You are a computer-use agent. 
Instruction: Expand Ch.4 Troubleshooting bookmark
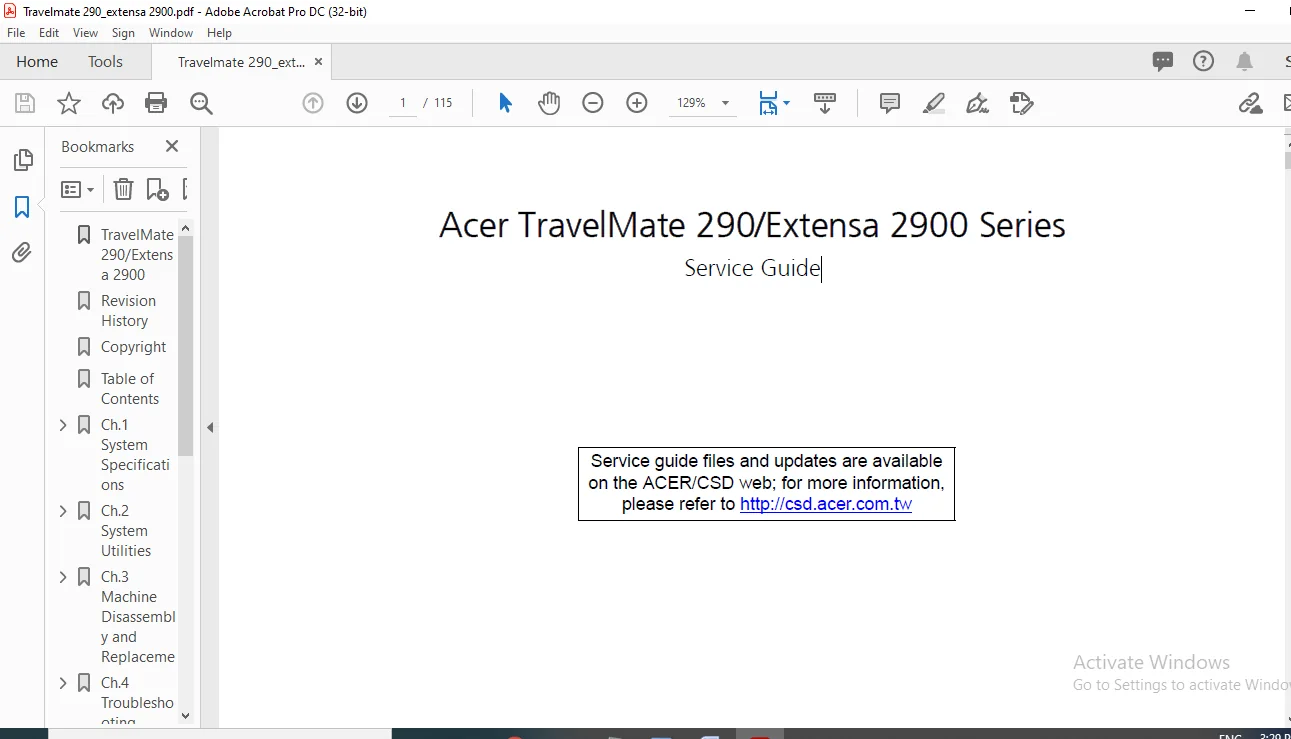point(63,683)
